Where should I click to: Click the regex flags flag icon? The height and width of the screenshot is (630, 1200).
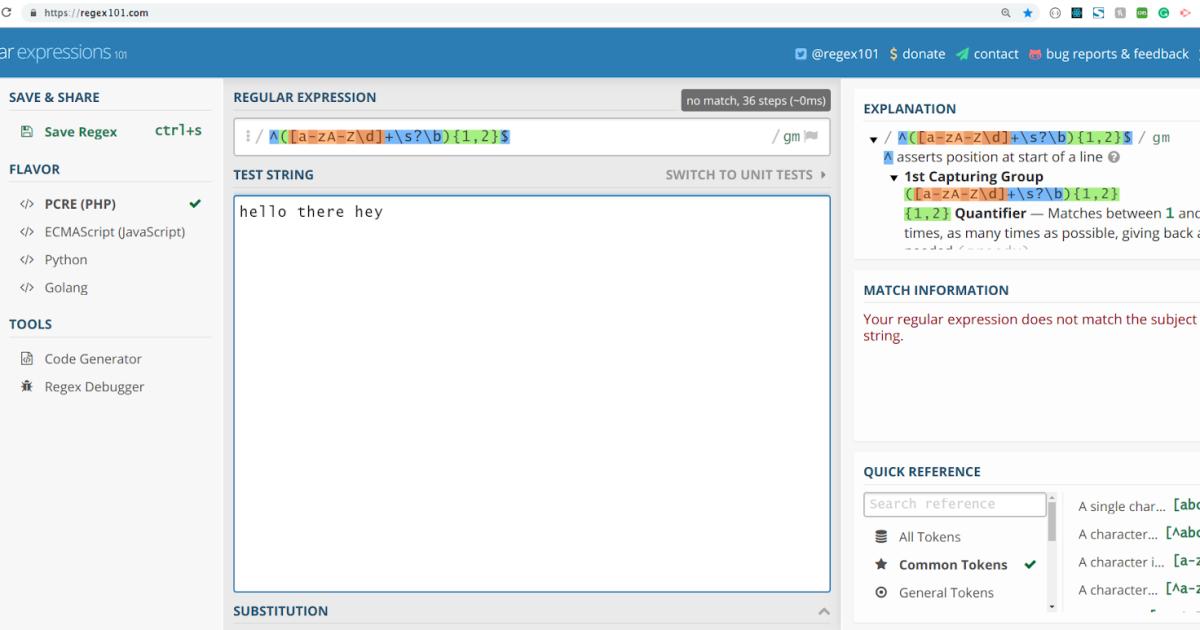[x=812, y=136]
